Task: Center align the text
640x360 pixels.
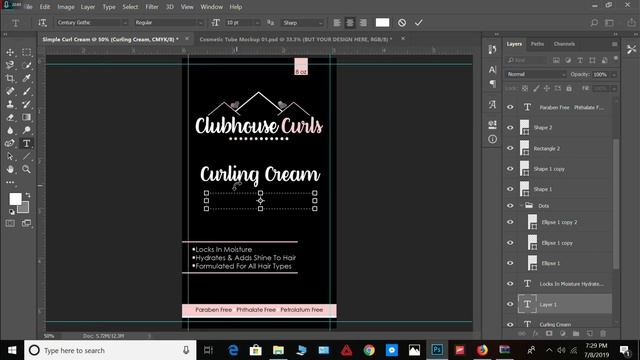Action: pos(350,23)
